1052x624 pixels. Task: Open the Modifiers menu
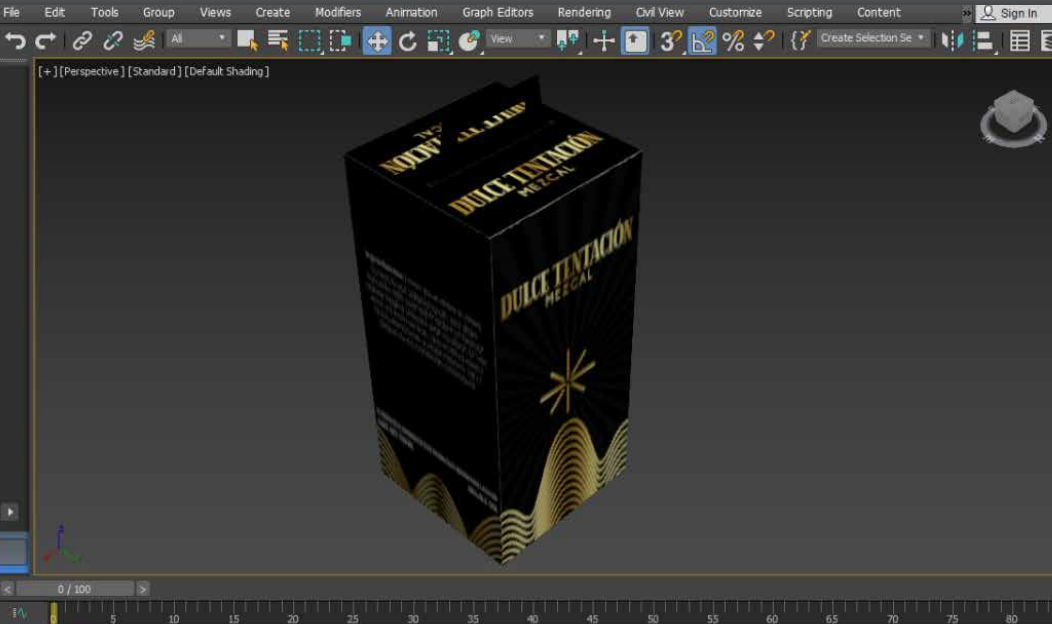[x=338, y=12]
